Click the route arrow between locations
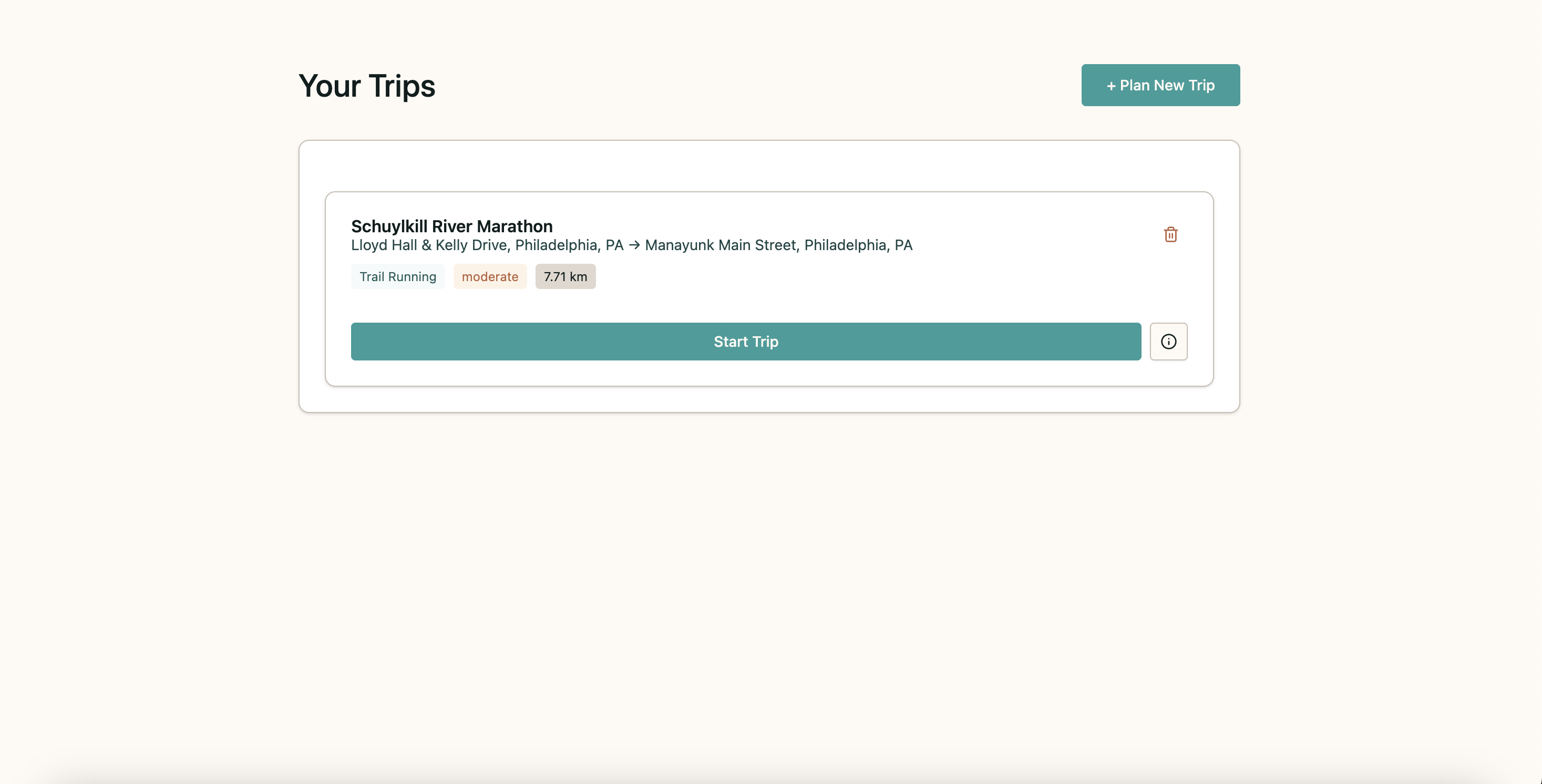Viewport: 1542px width, 784px height. 634,245
